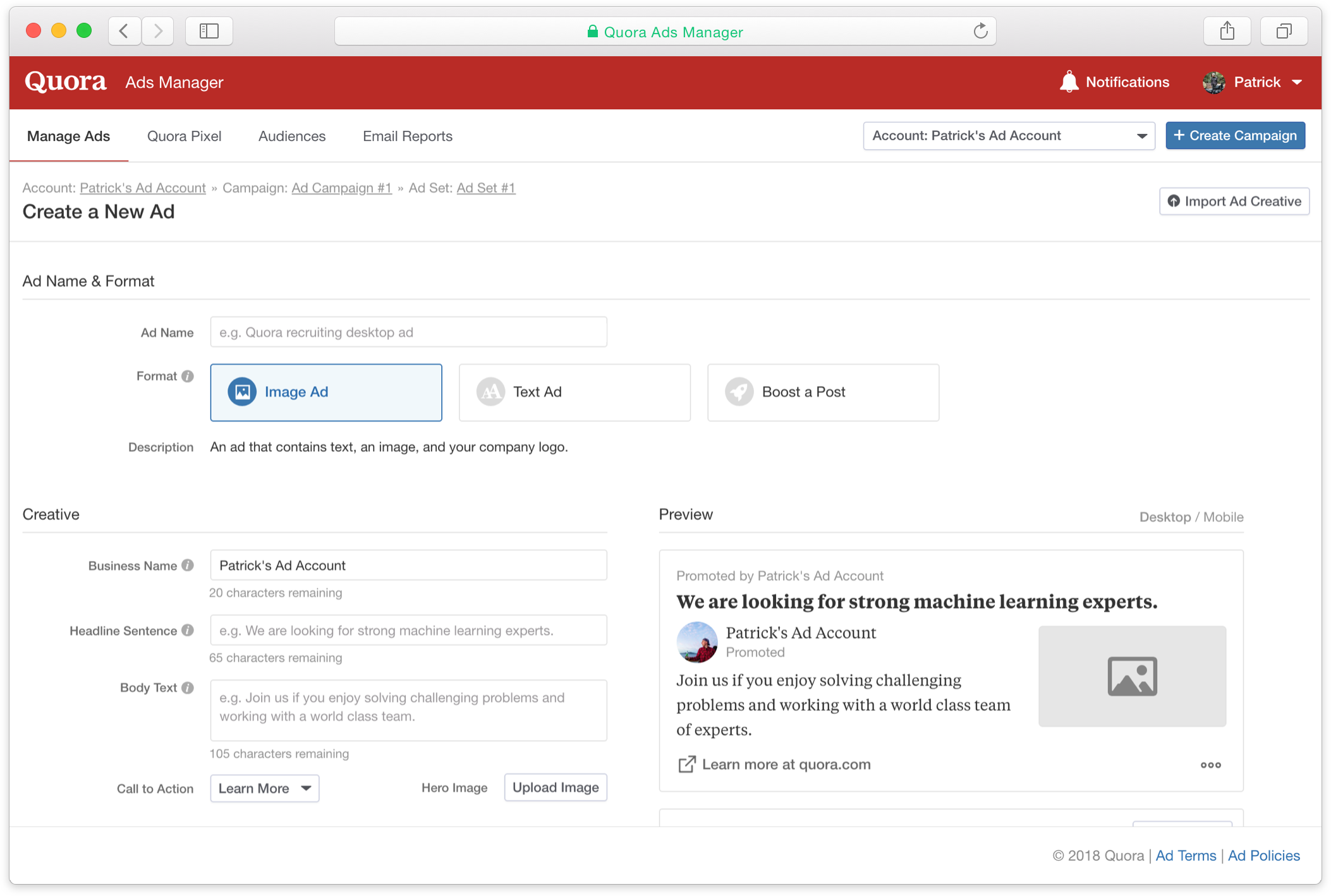
Task: Select the Text Ad format
Action: pyautogui.click(x=574, y=392)
